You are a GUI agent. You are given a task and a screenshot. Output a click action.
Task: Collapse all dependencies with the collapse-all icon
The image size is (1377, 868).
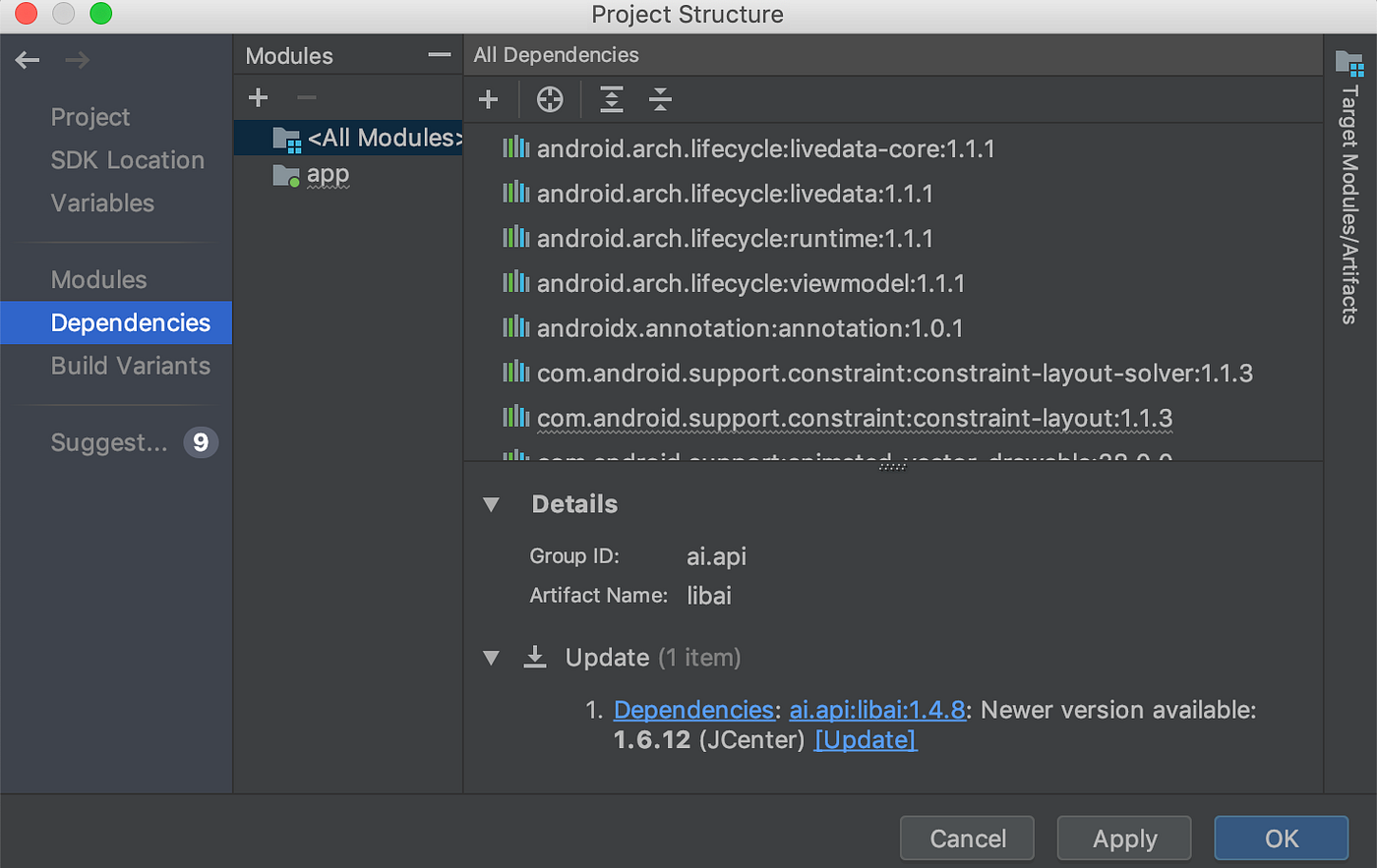[659, 99]
